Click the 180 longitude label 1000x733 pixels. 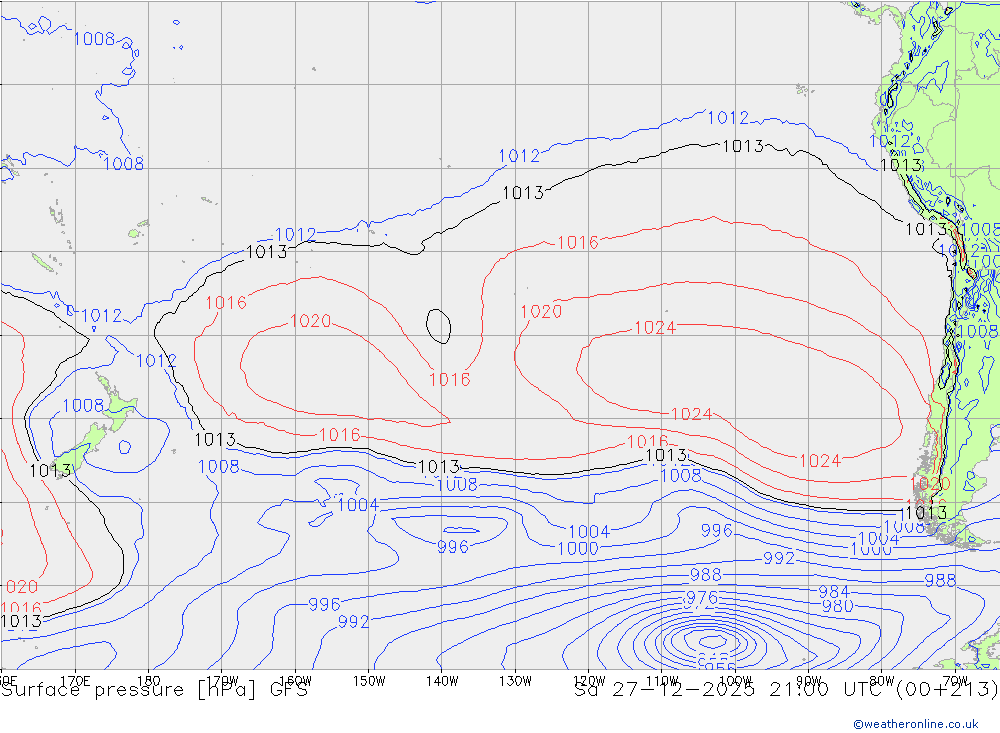tap(149, 681)
